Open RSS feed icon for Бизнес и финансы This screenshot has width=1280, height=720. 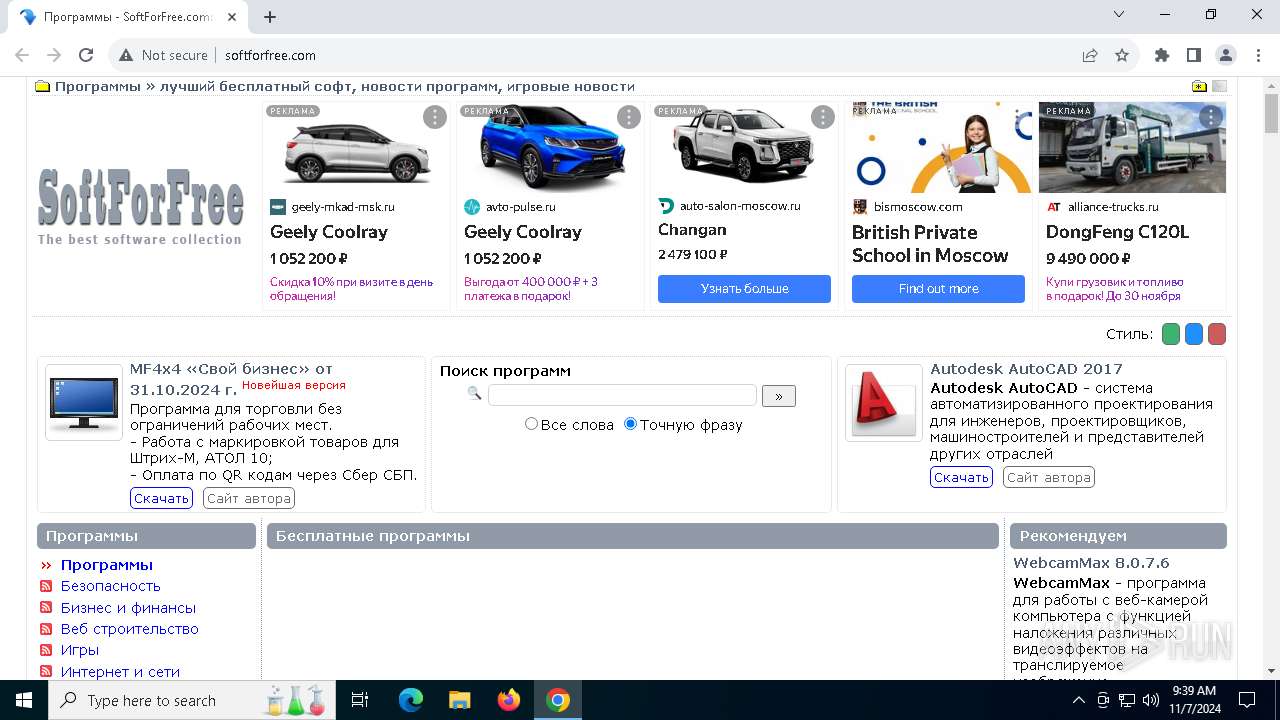click(x=45, y=608)
